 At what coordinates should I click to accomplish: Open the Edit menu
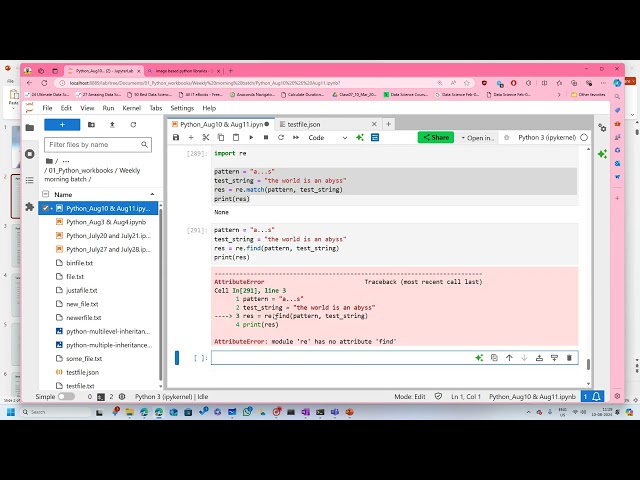[66, 108]
